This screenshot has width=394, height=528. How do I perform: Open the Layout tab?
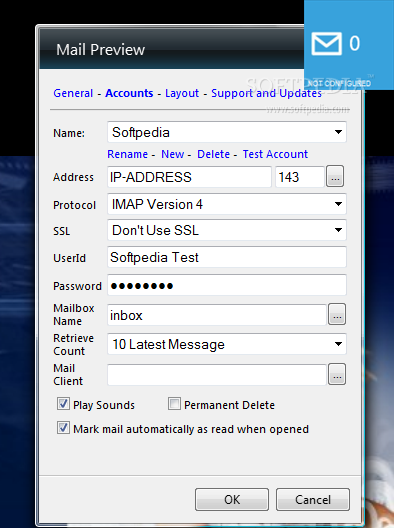point(182,93)
